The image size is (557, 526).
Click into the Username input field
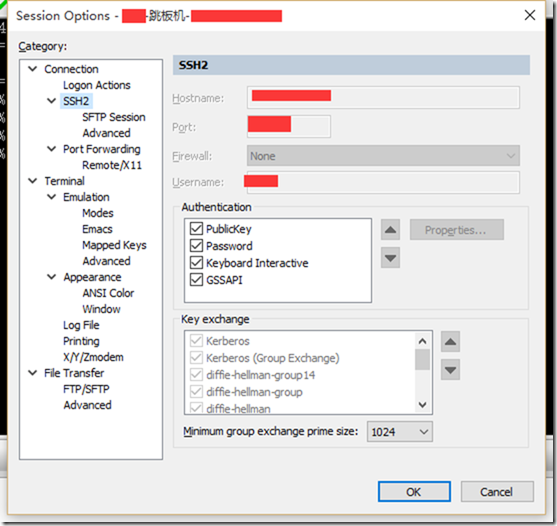tap(383, 182)
